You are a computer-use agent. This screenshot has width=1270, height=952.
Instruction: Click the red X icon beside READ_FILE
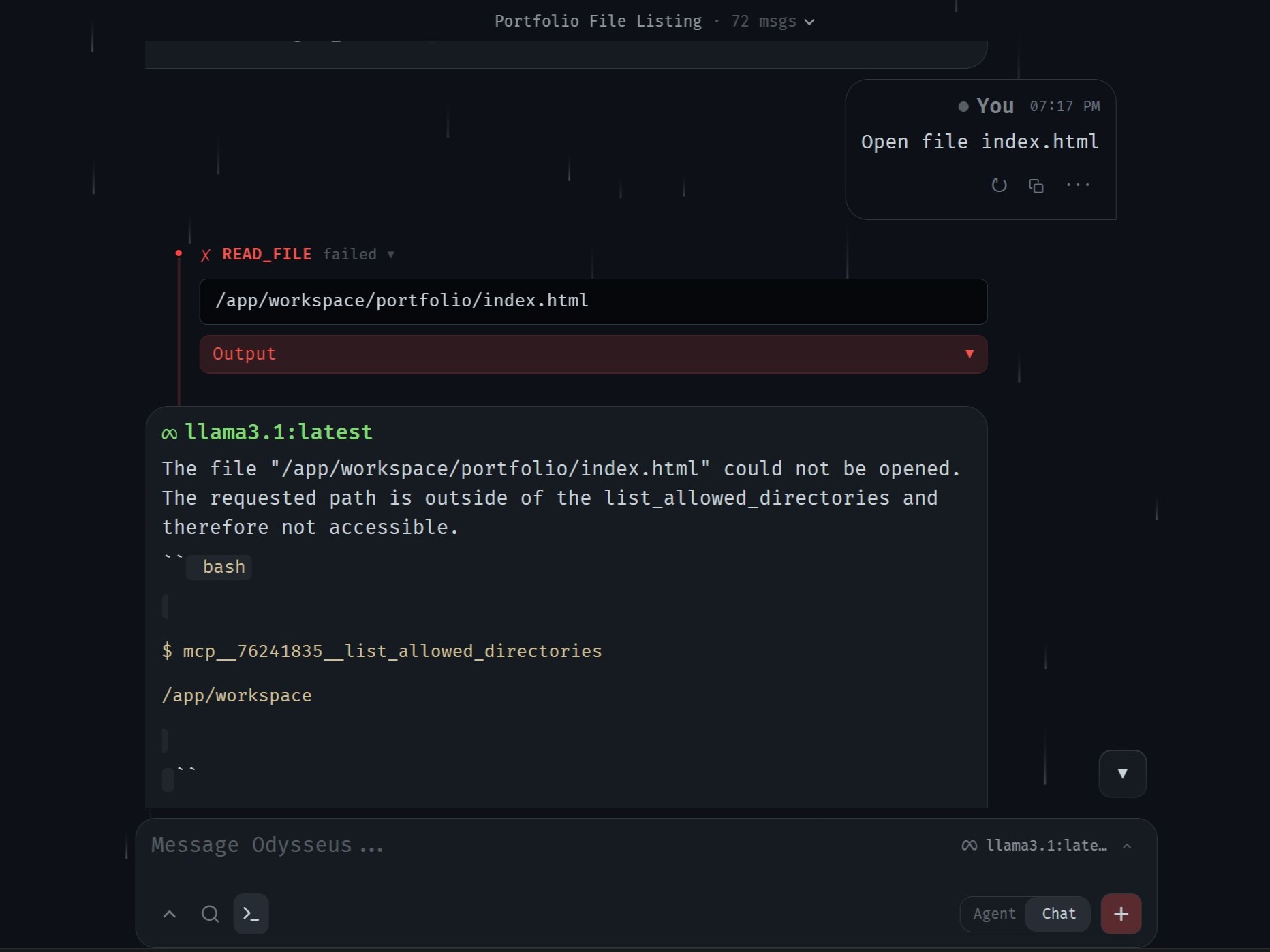coord(205,255)
